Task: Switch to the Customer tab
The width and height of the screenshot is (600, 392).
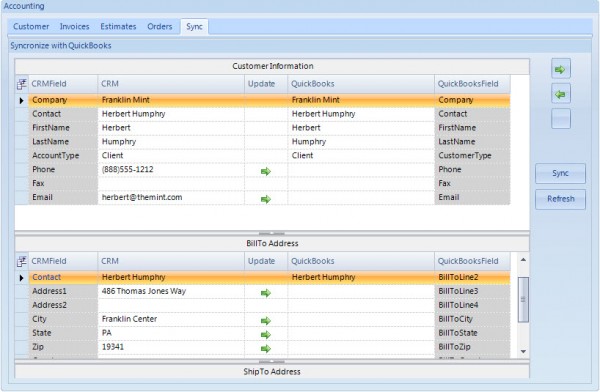Action: [x=31, y=26]
